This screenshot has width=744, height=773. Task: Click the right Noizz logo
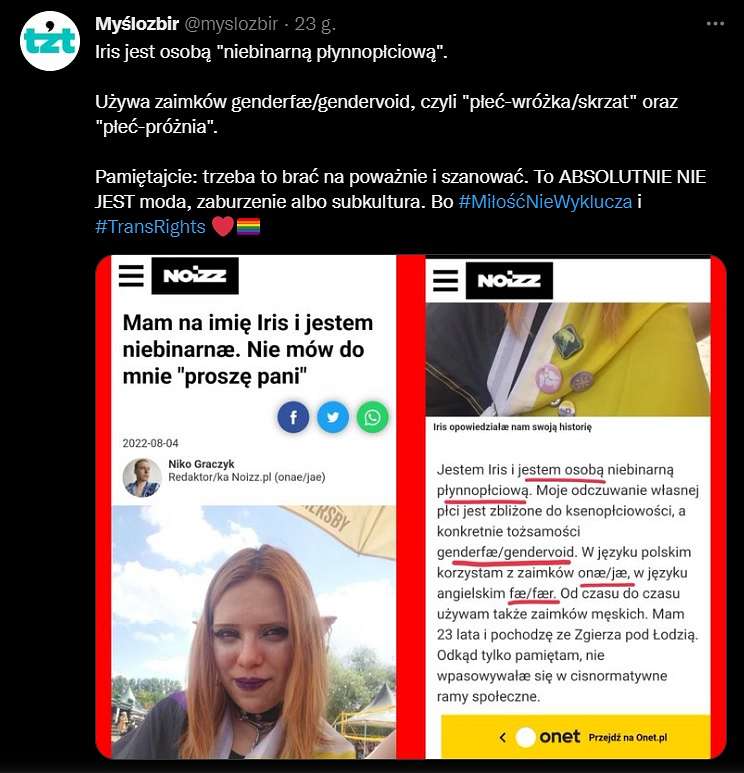509,281
